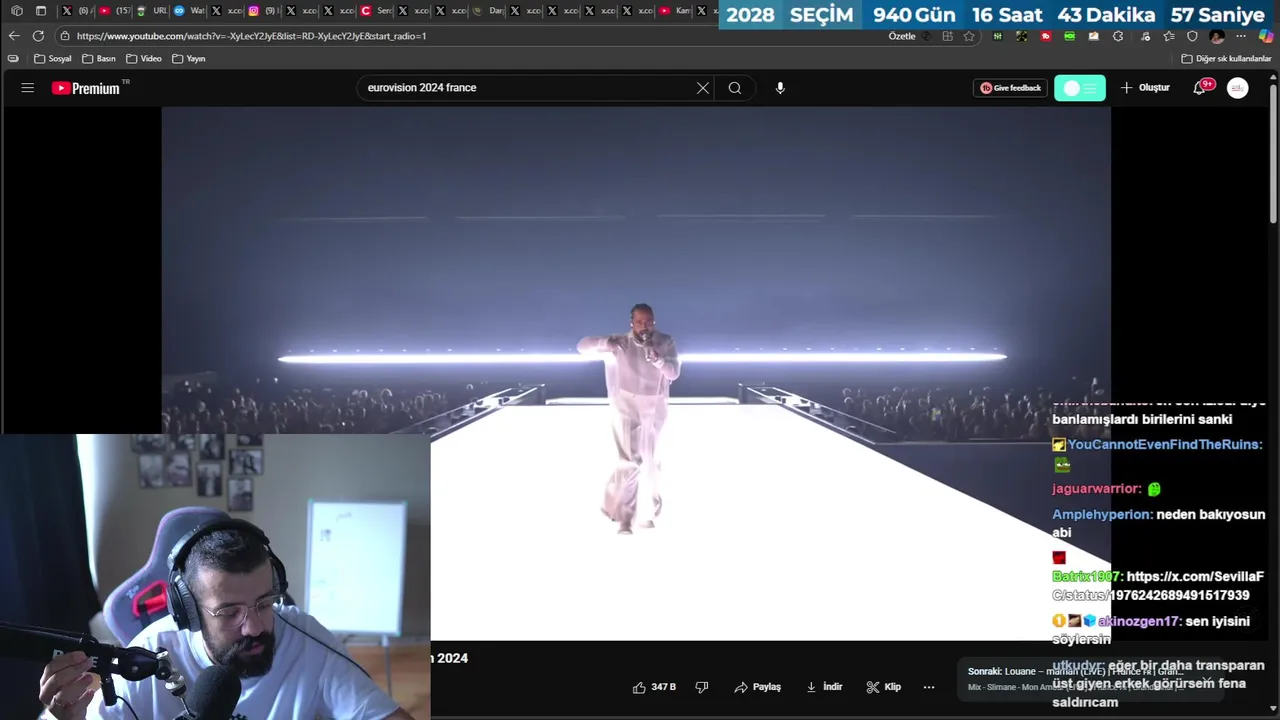Switch to the Instagram tab

click(261, 11)
